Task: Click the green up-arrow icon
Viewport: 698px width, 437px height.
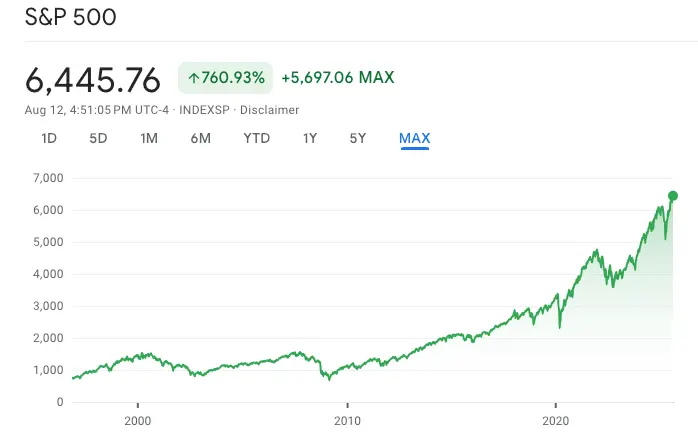Action: tap(194, 77)
